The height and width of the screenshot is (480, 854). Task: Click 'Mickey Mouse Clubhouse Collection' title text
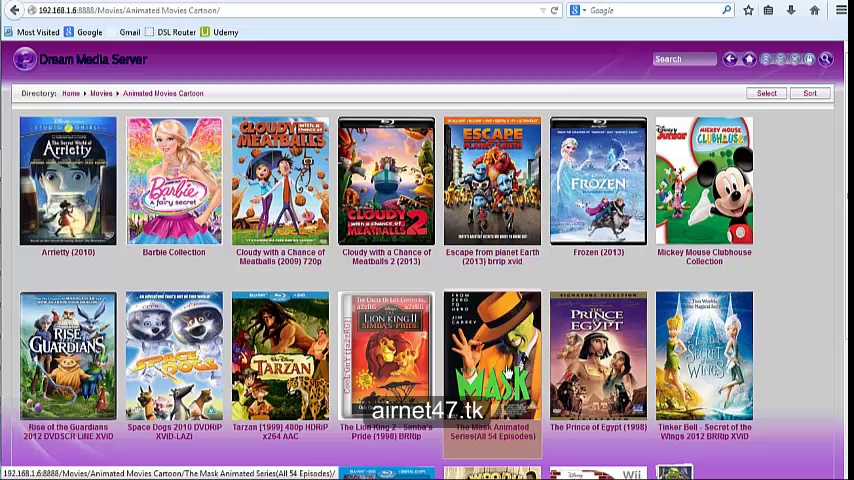[x=704, y=257]
